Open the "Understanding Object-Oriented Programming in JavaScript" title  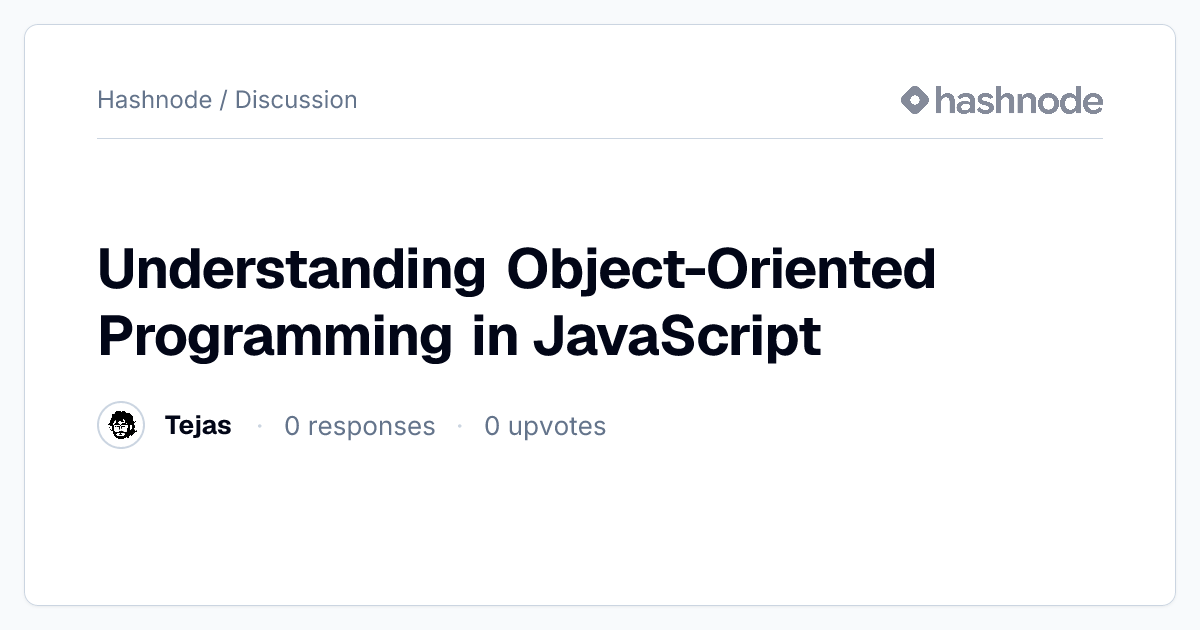tap(517, 302)
